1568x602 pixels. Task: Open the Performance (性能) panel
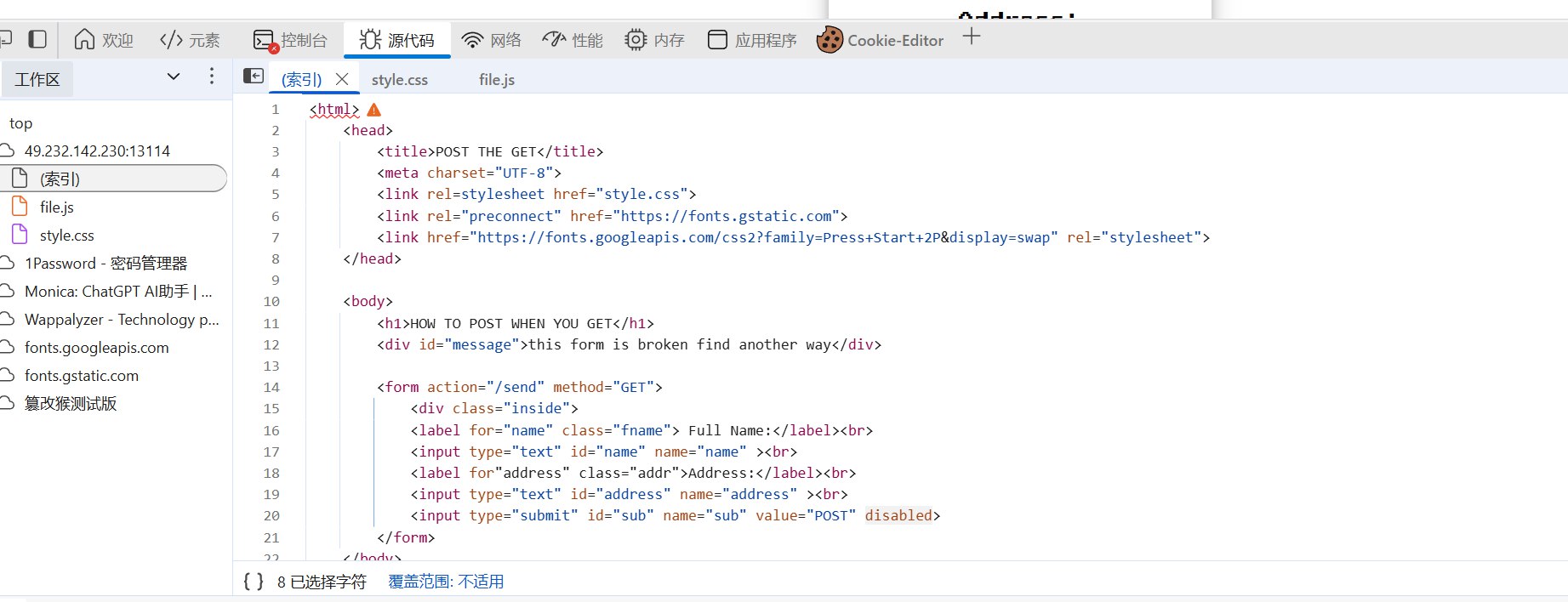click(x=573, y=40)
